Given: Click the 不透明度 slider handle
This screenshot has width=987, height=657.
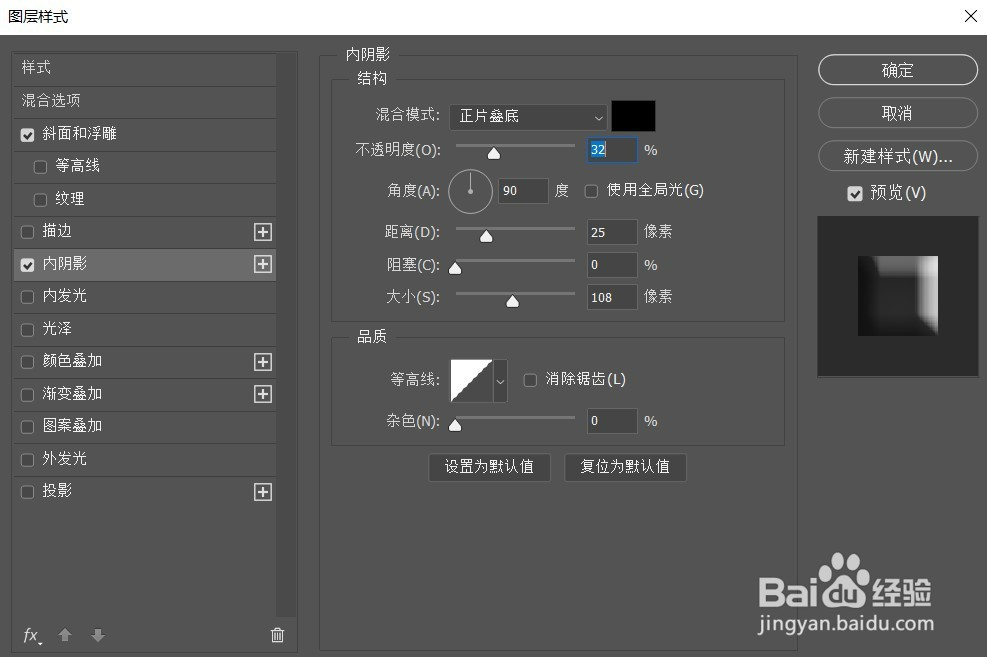Looking at the screenshot, I should [x=494, y=154].
